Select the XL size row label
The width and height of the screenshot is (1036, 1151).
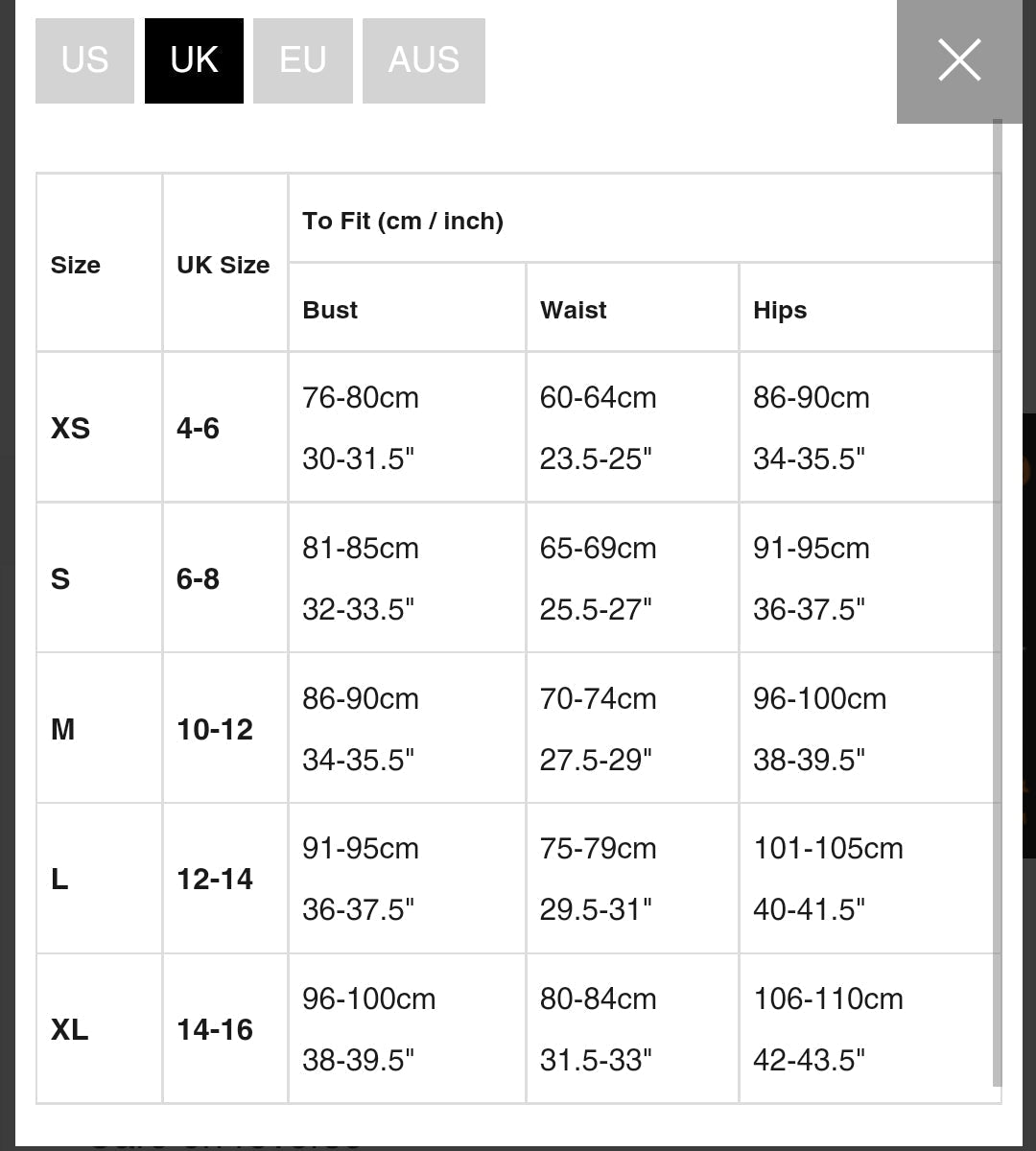click(x=70, y=1029)
